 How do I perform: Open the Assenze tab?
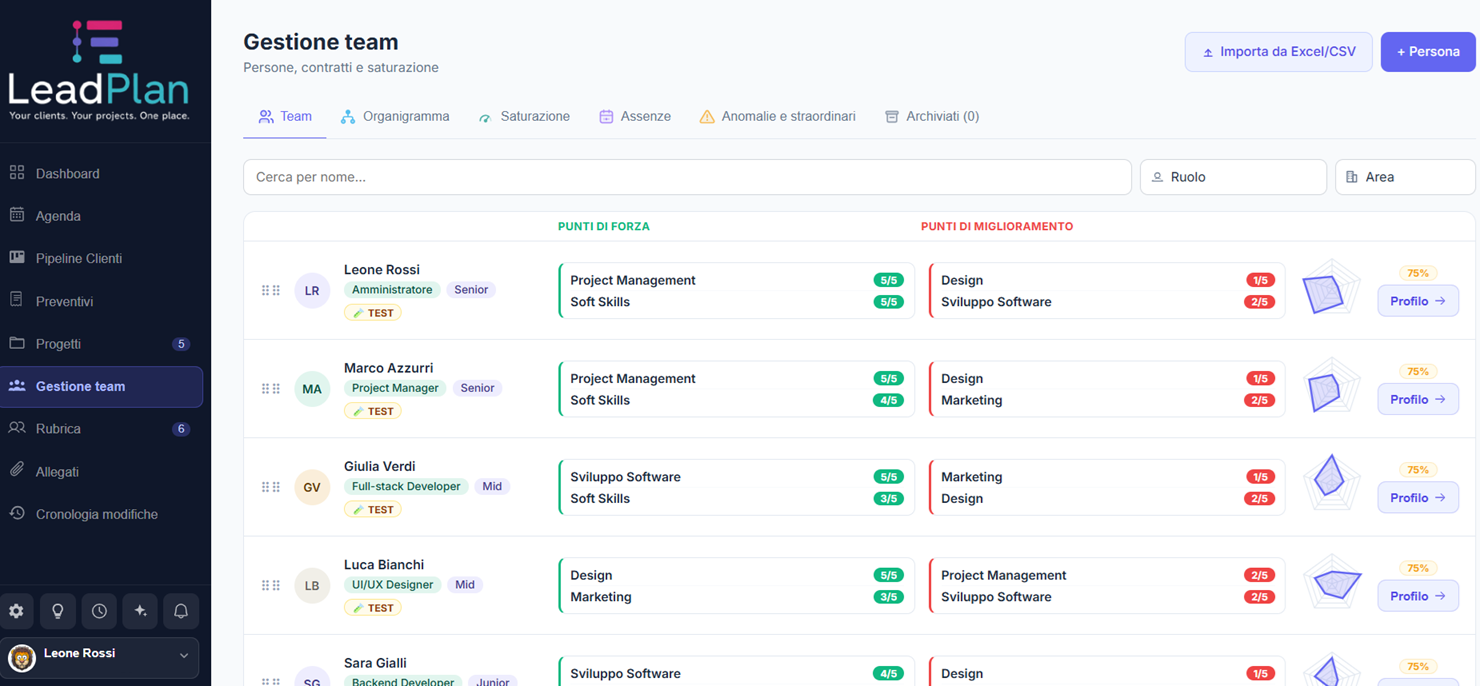(x=635, y=116)
